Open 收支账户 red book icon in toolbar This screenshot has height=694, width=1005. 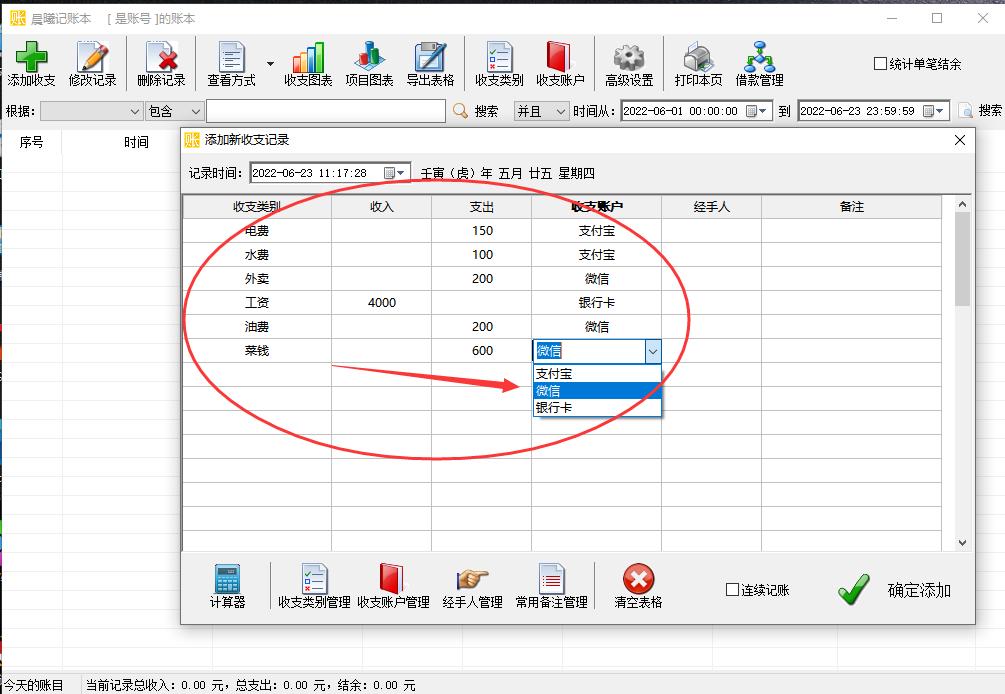(560, 57)
